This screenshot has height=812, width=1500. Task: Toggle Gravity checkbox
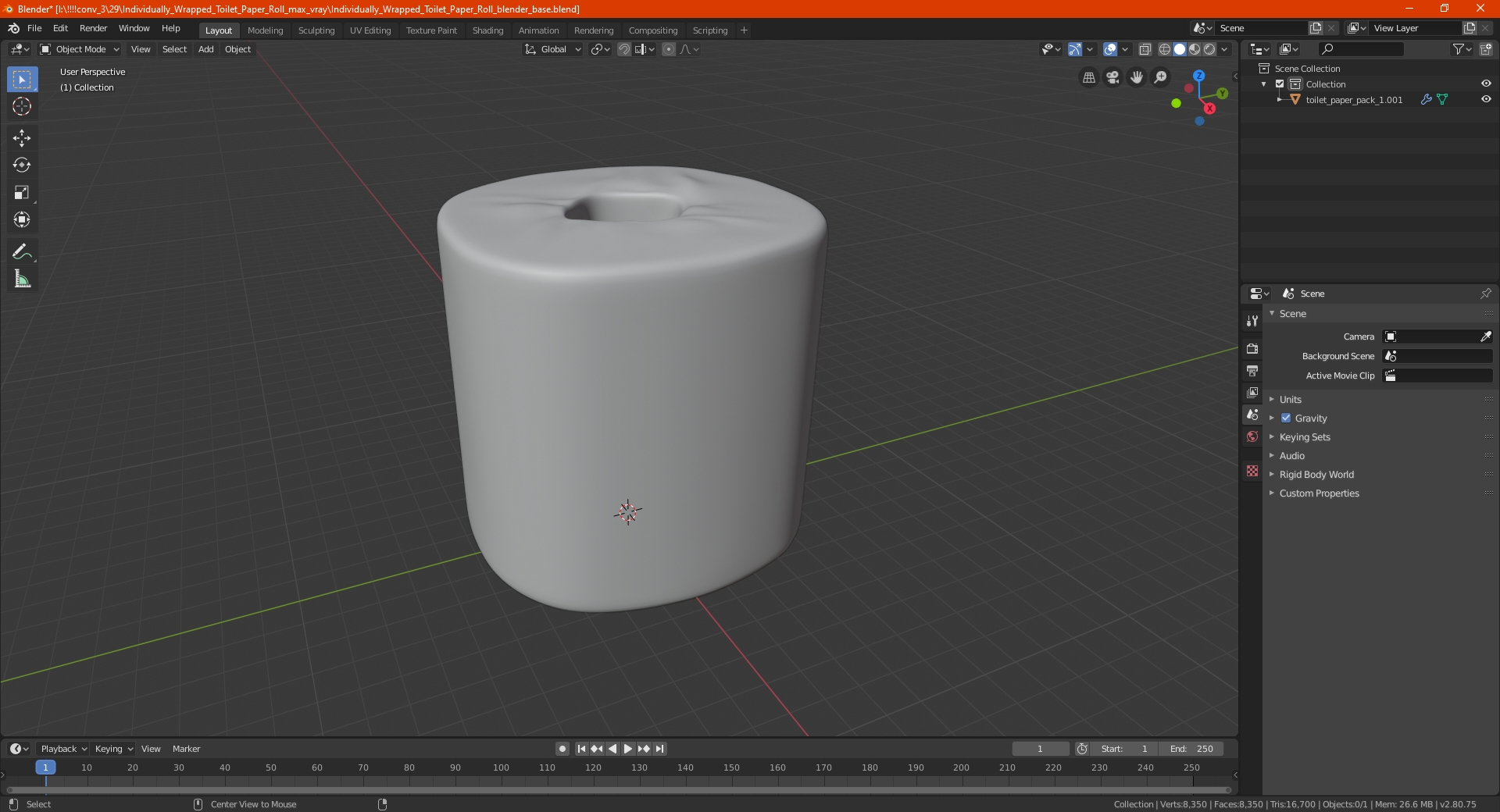pyautogui.click(x=1286, y=418)
